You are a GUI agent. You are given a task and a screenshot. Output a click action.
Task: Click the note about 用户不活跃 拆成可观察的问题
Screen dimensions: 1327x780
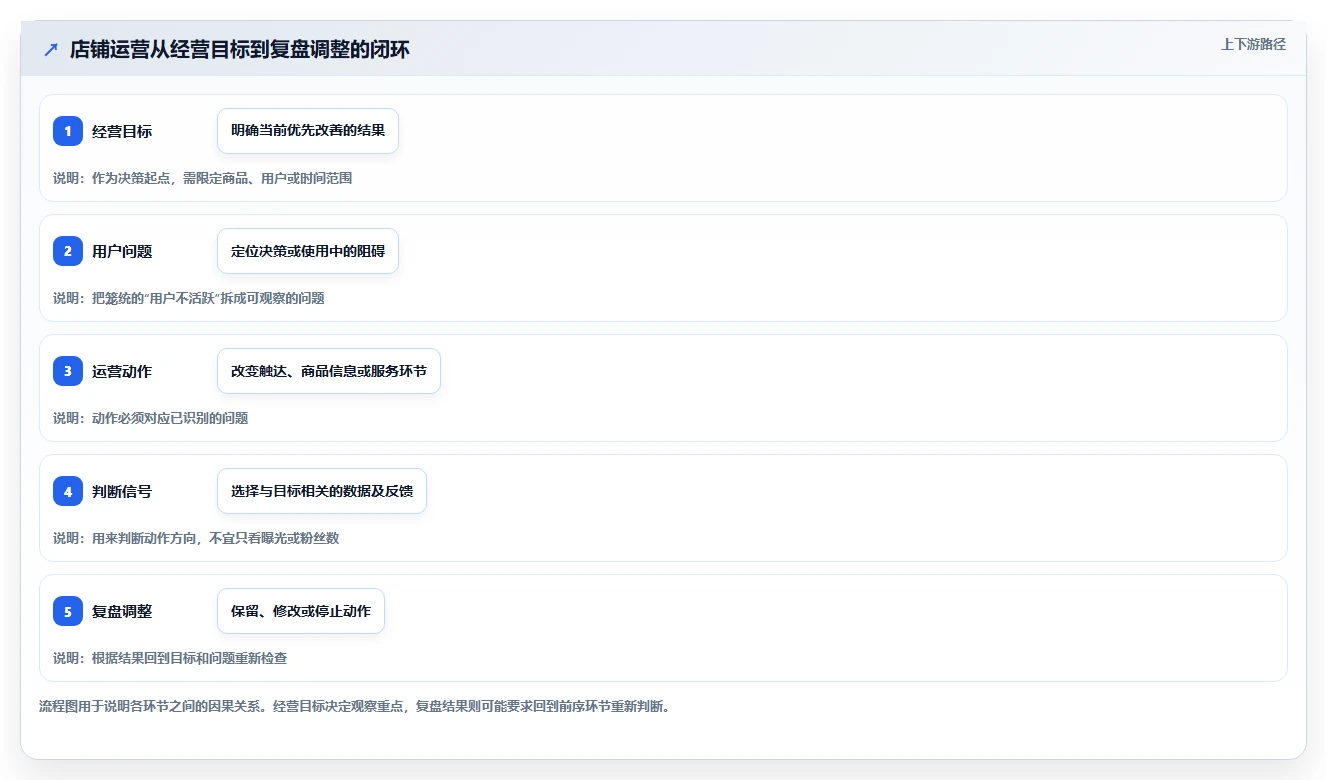click(x=189, y=298)
